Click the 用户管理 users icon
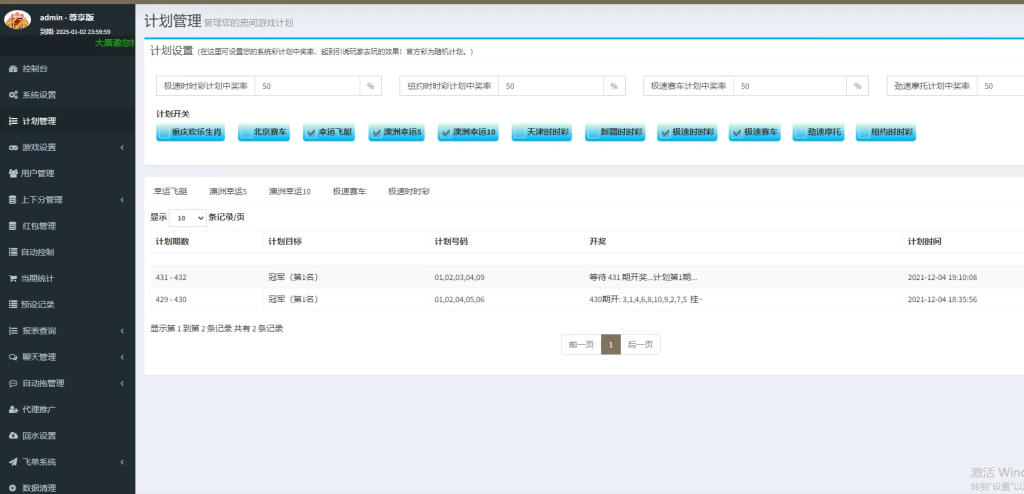 [x=13, y=173]
